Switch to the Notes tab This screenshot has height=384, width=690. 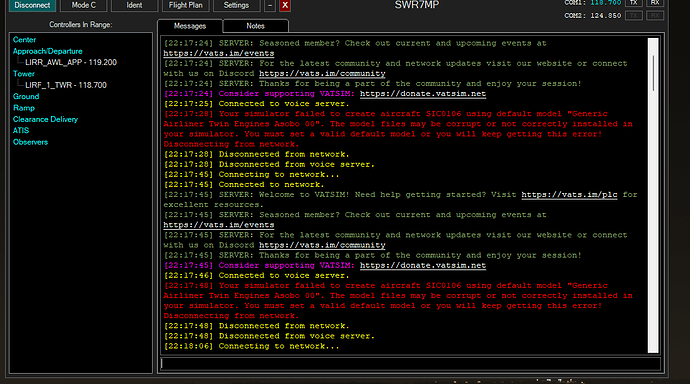256,26
